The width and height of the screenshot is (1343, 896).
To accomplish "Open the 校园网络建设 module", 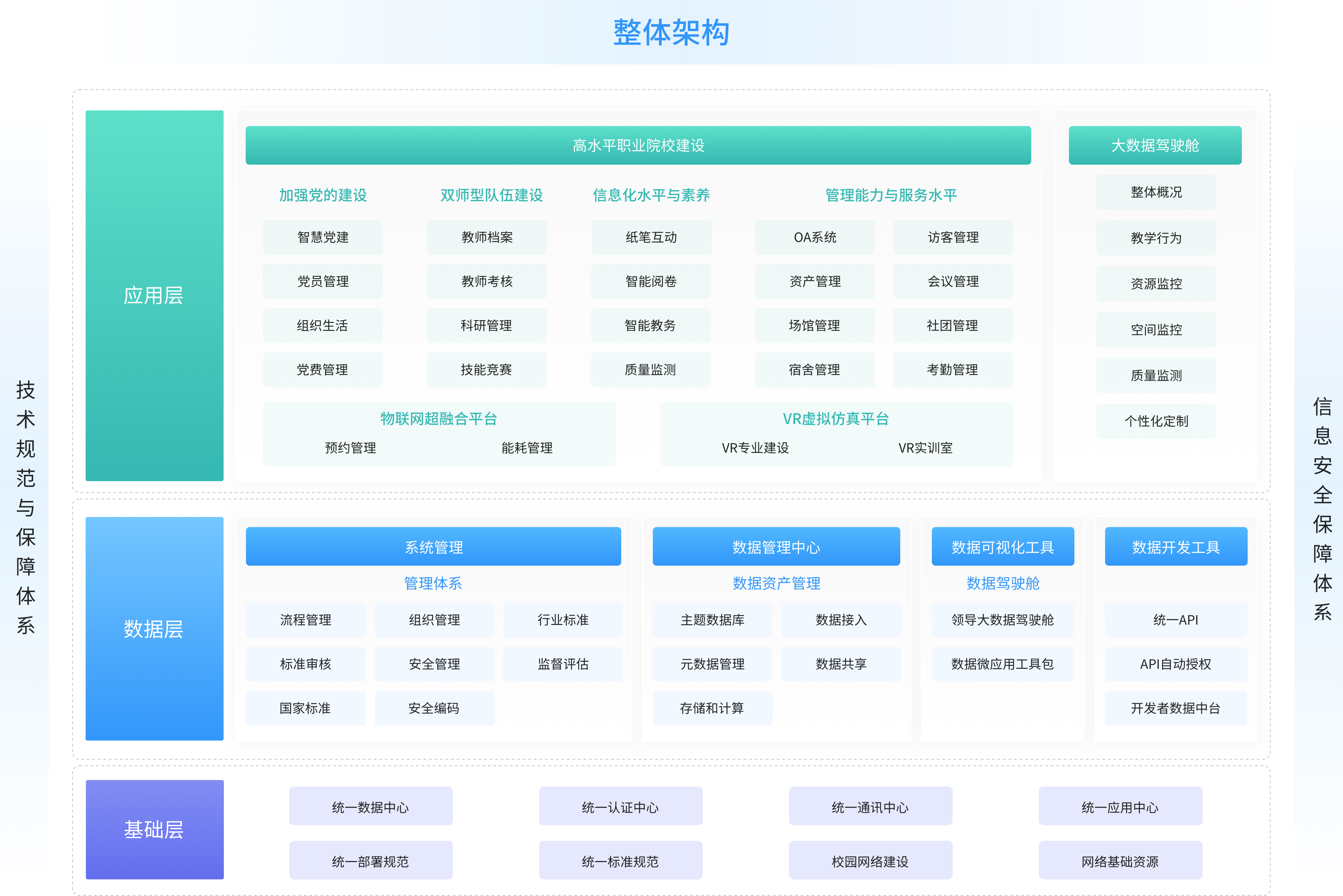I will 870,860.
